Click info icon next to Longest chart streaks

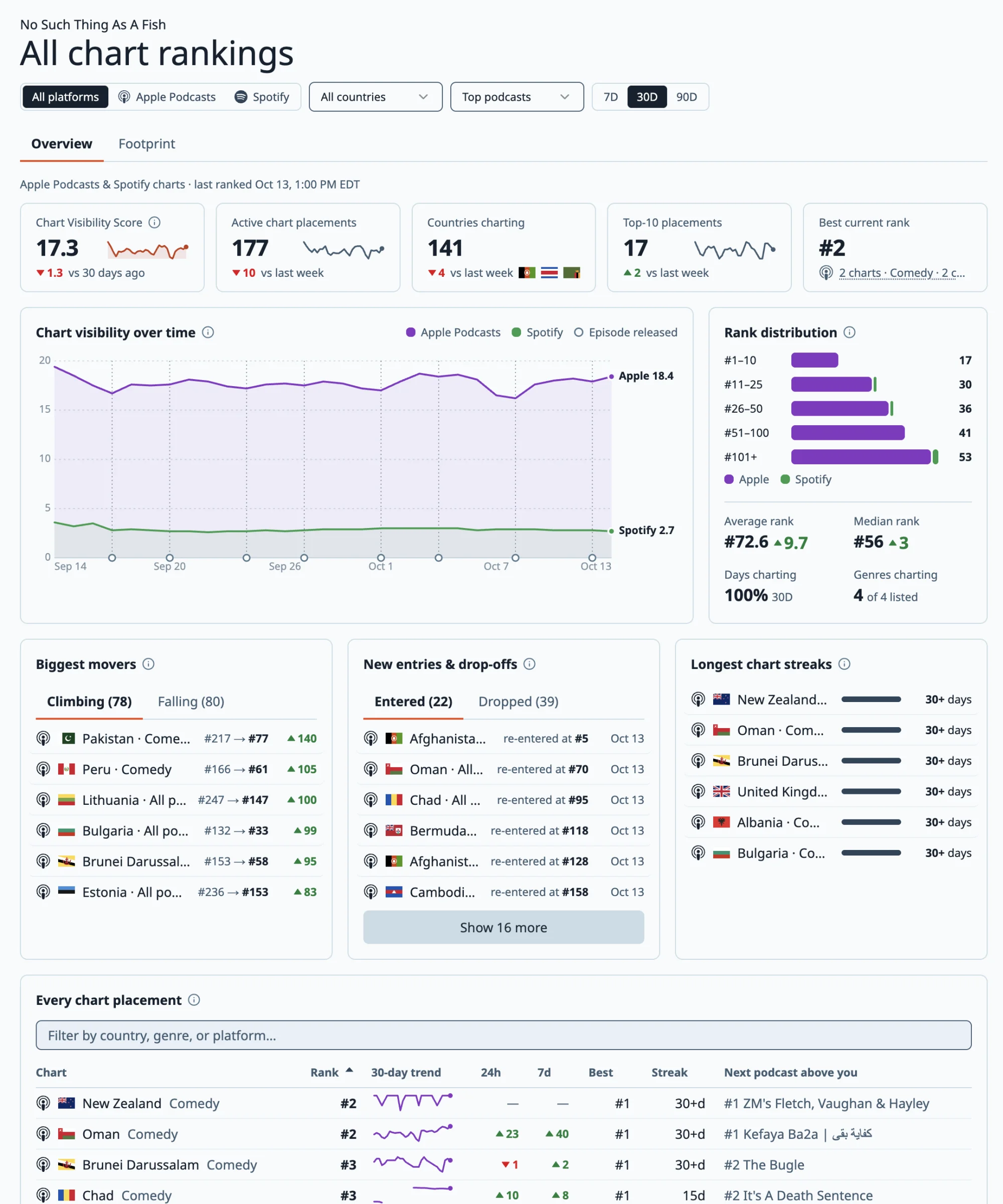[844, 664]
